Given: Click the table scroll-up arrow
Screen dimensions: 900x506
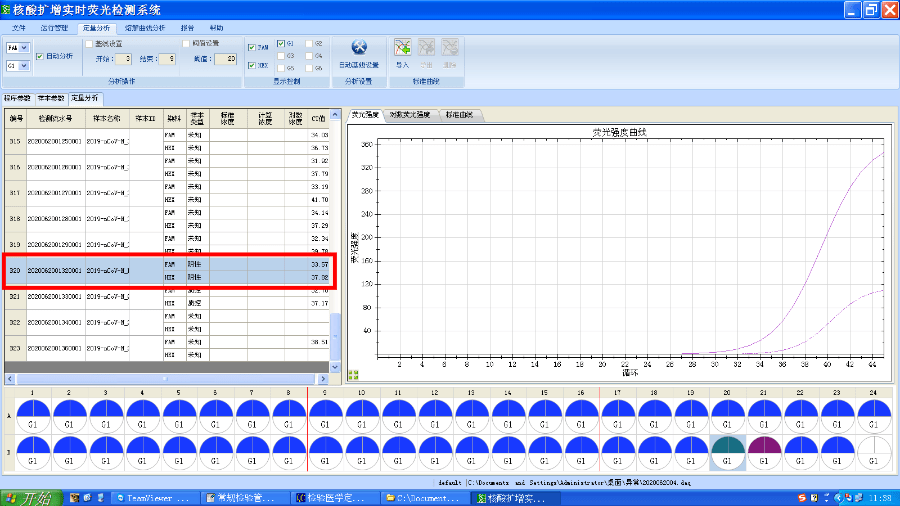Looking at the screenshot, I should coord(335,115).
